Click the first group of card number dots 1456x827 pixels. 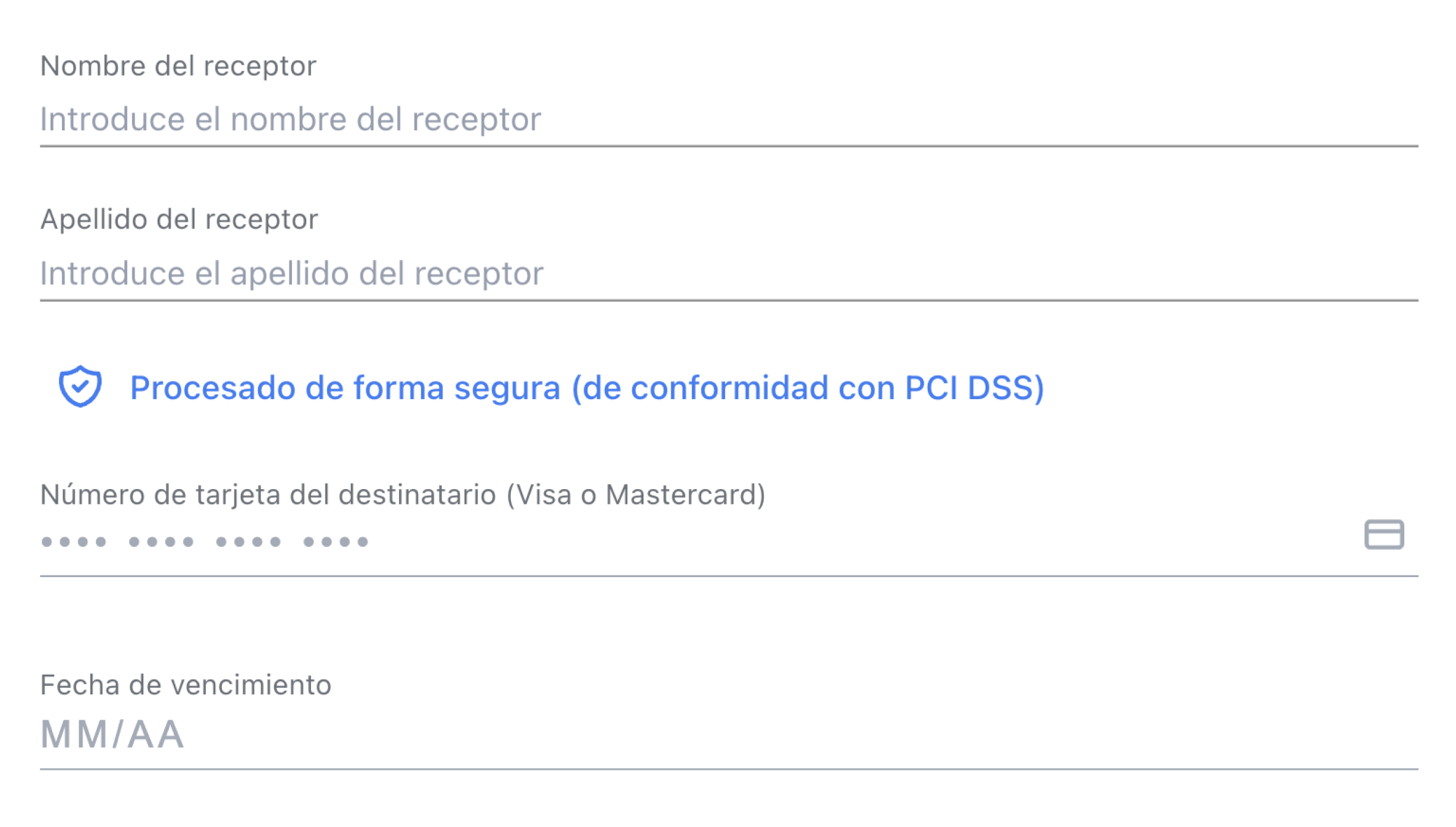click(74, 541)
